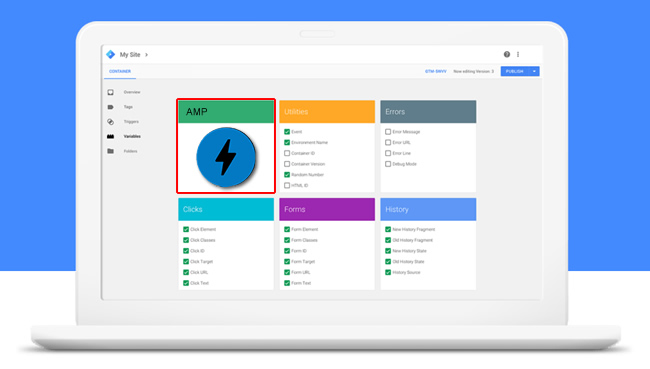
Task: Click the green AMP card header
Action: coord(226,112)
